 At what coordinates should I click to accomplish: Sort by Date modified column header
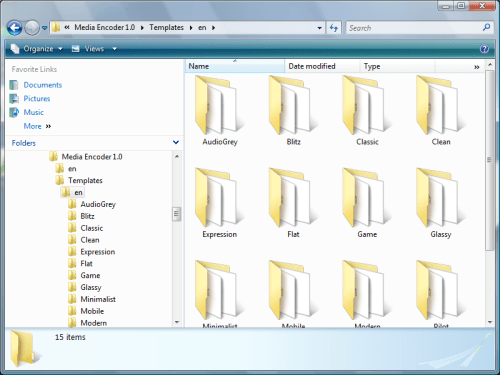click(x=322, y=66)
